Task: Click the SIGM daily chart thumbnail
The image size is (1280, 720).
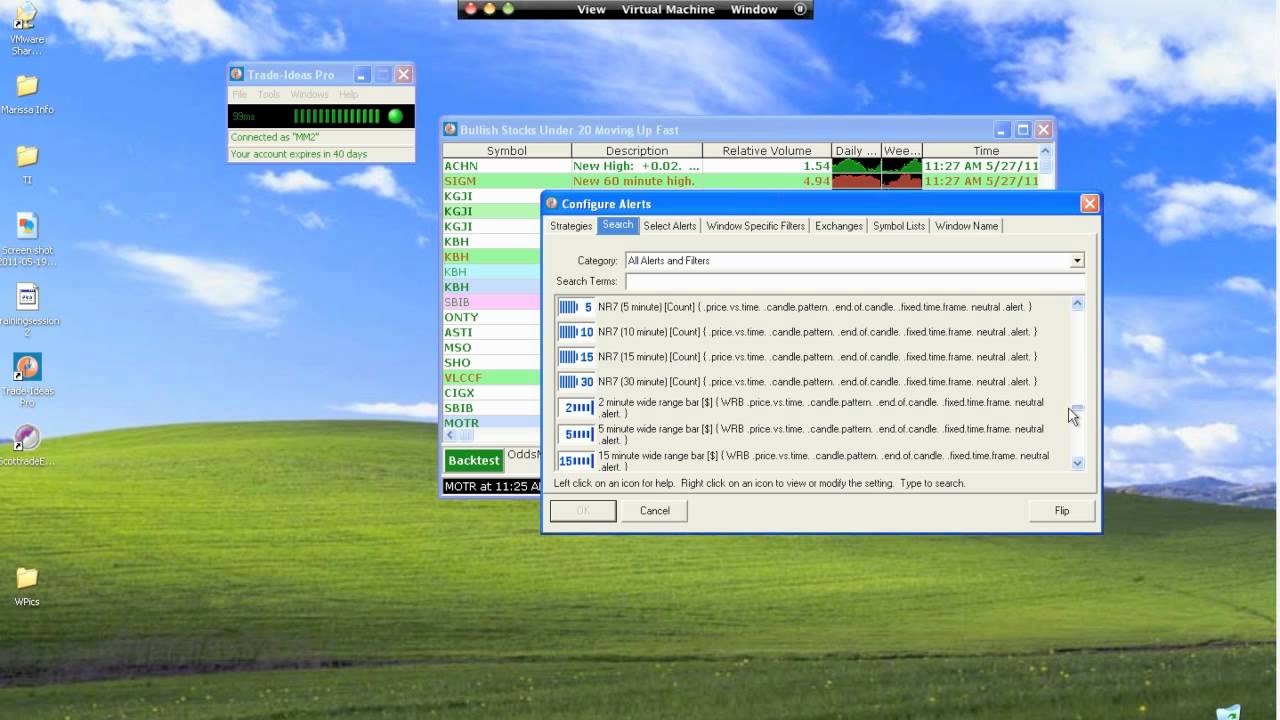Action: [x=856, y=181]
